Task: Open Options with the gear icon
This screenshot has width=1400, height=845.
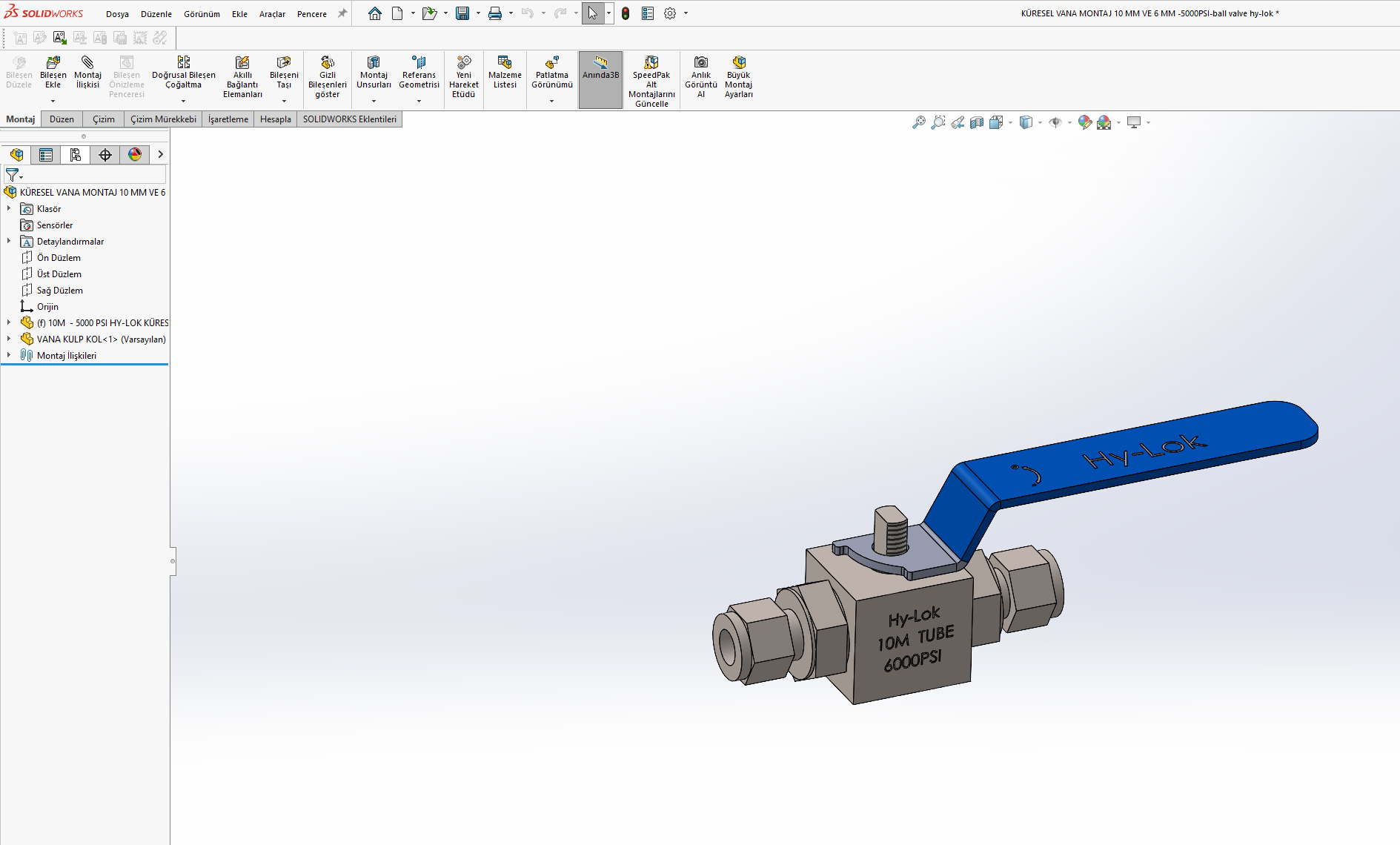Action: coord(670,13)
